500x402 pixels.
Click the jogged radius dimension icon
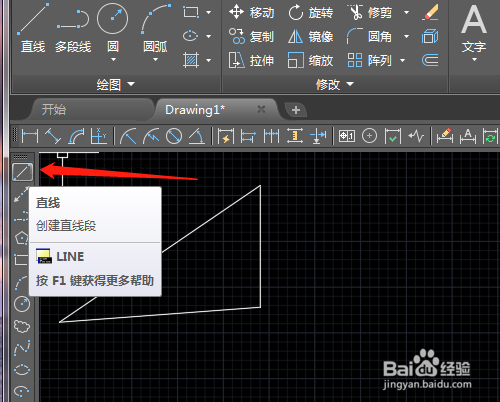pos(151,136)
